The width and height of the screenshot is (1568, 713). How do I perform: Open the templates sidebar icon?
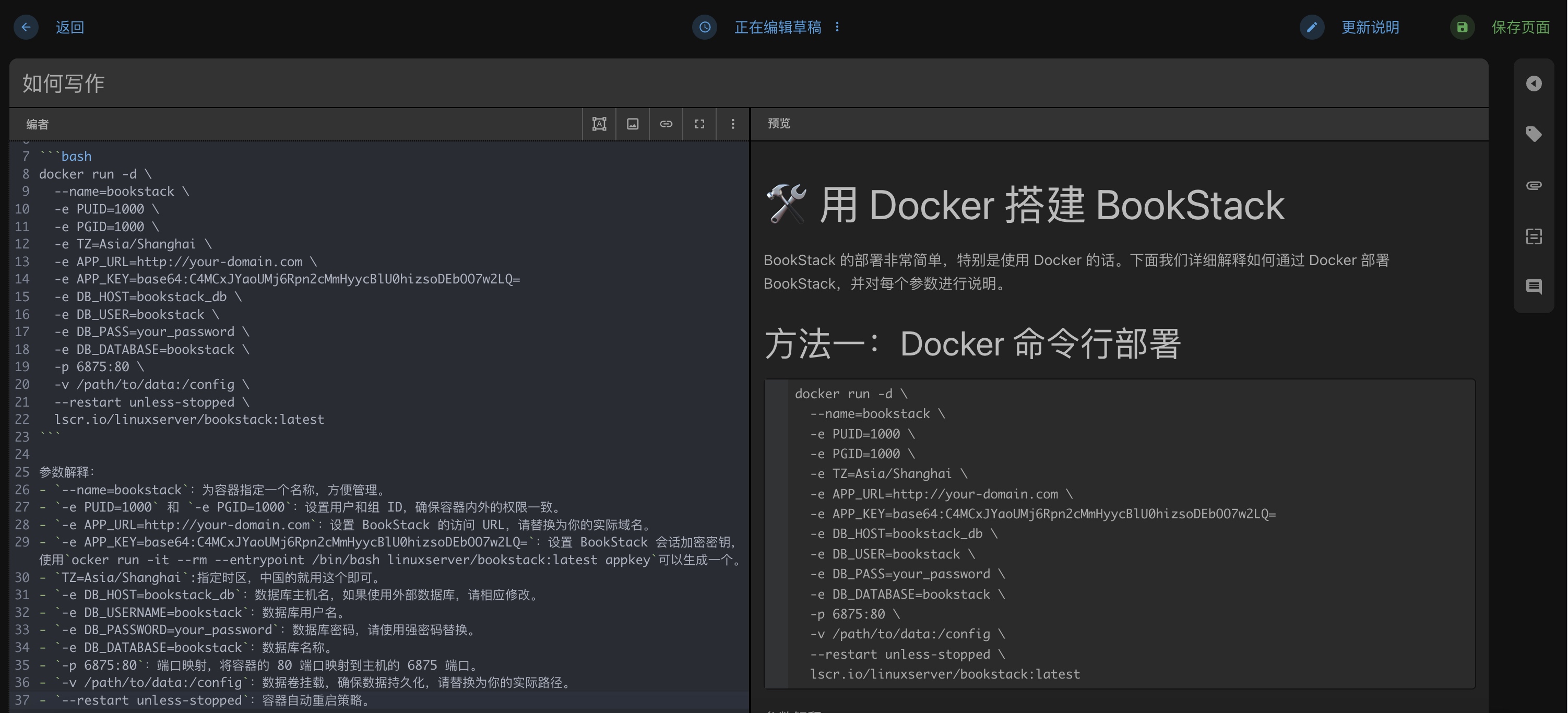1534,236
